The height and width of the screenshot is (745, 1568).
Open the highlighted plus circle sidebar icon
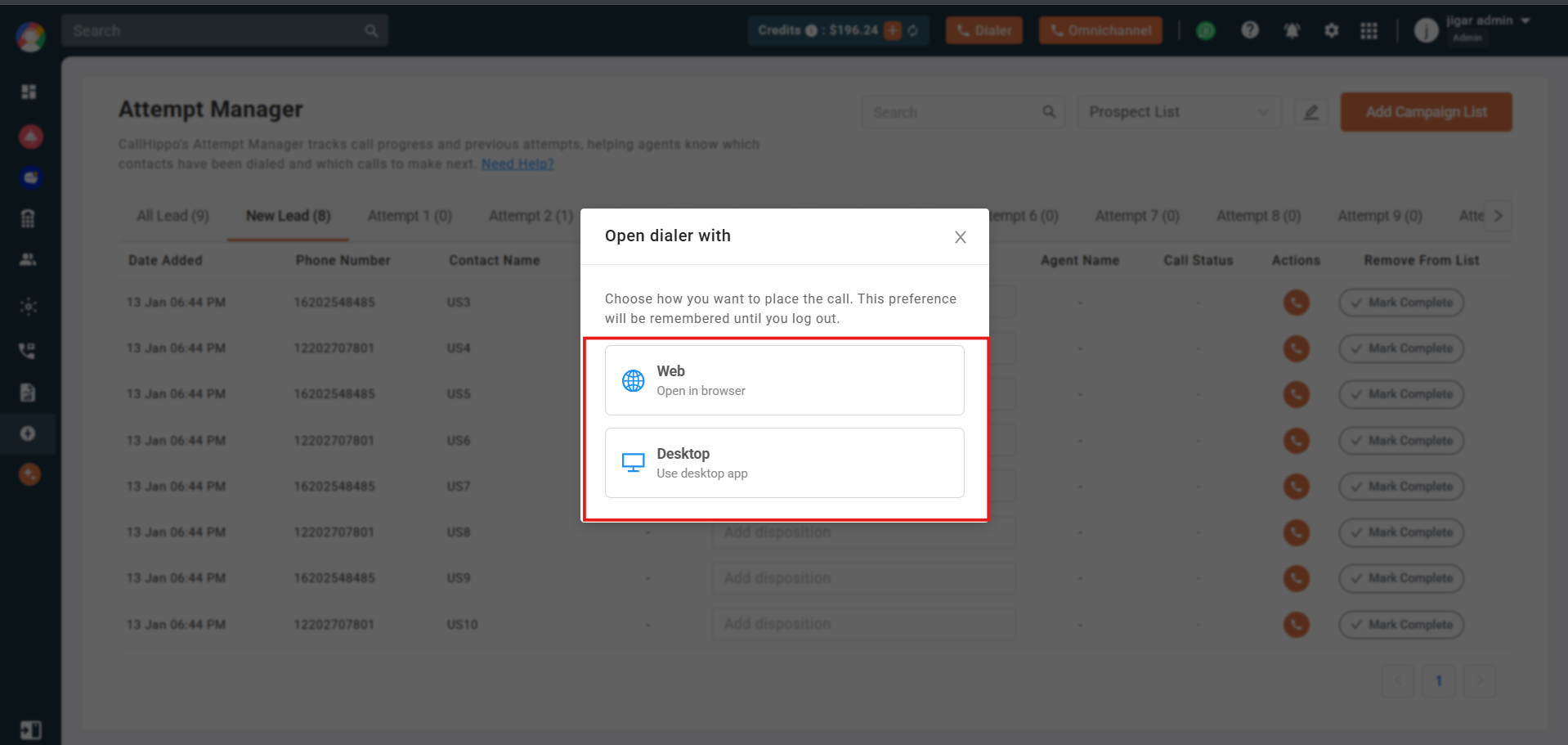(x=28, y=433)
